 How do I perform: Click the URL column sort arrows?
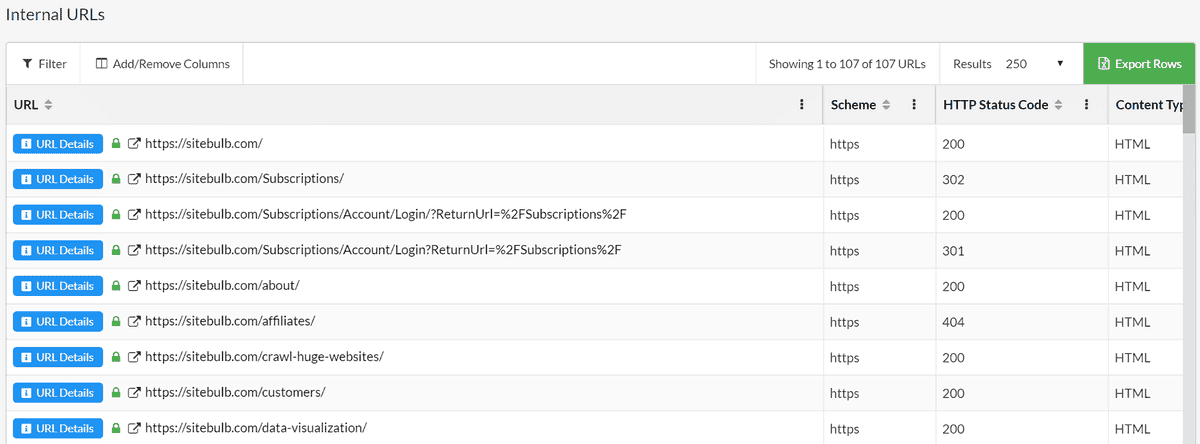click(x=48, y=105)
